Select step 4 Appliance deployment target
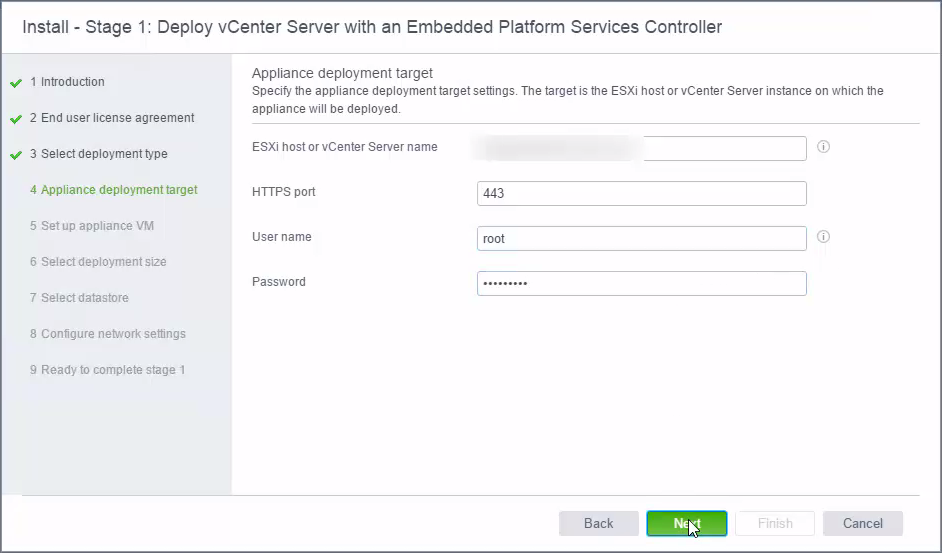This screenshot has height=553, width=942. (114, 190)
